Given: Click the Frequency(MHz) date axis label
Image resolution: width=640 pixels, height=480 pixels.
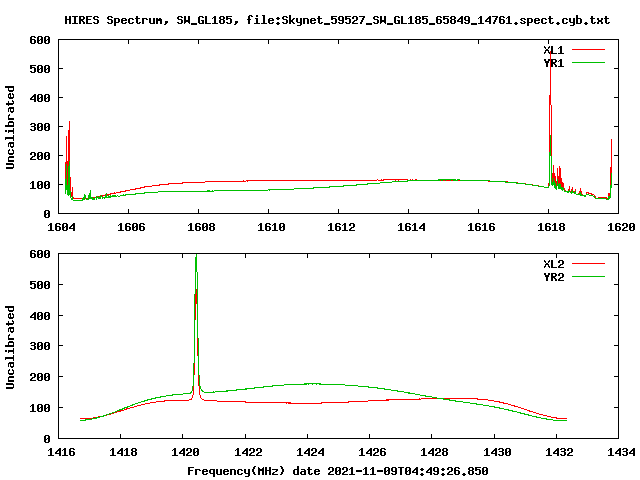Looking at the screenshot, I should [338, 471].
